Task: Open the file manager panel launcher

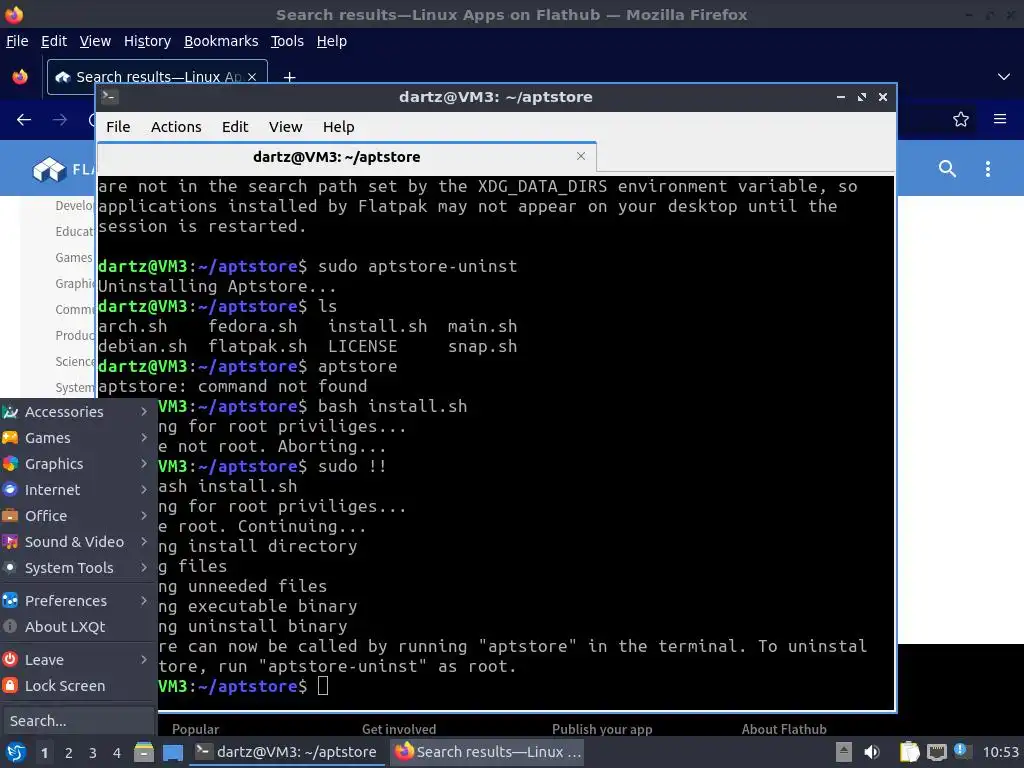Action: pyautogui.click(x=144, y=752)
